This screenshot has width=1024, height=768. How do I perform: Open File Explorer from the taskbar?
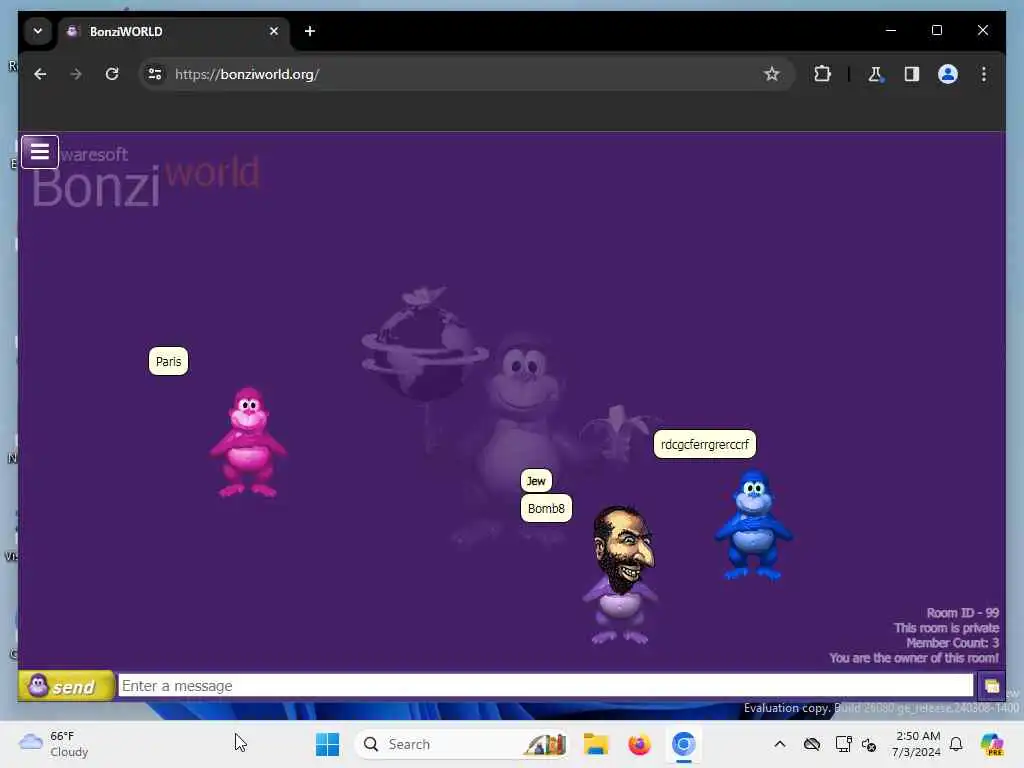(x=596, y=744)
